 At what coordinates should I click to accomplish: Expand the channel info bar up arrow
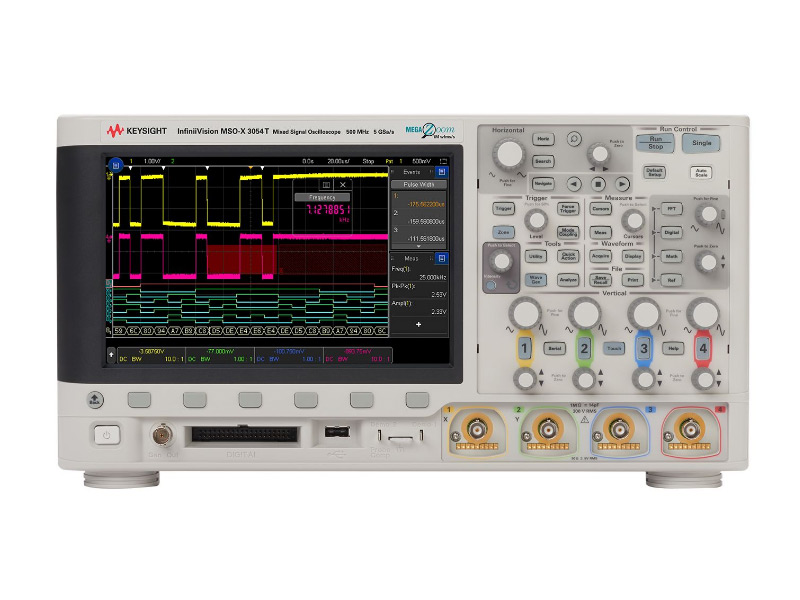pyautogui.click(x=111, y=355)
